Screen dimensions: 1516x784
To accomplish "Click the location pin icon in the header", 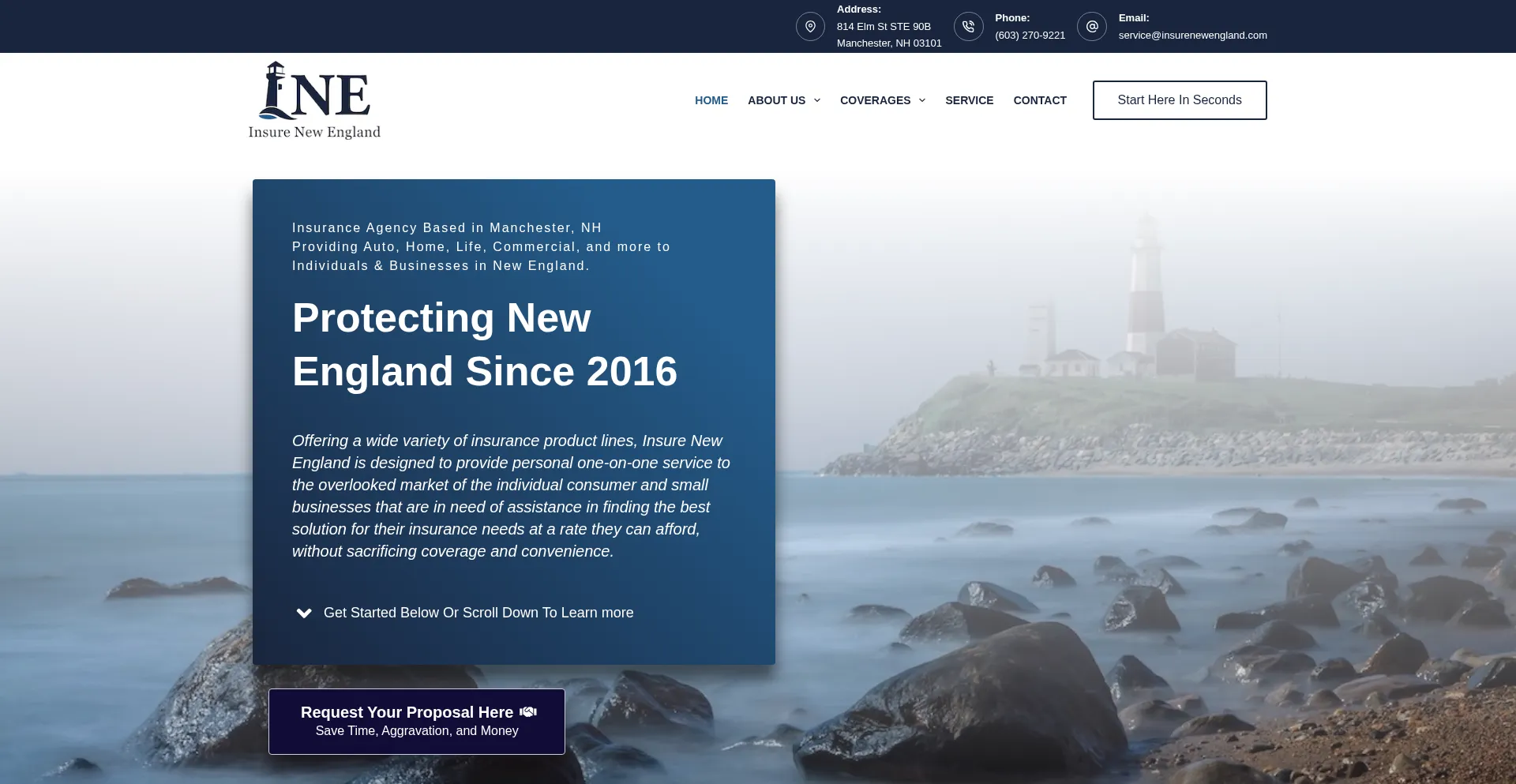I will click(810, 26).
